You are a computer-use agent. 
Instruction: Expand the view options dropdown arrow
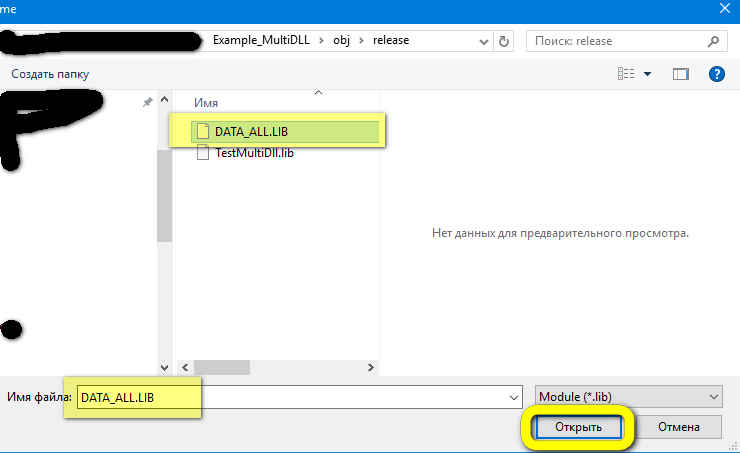click(648, 74)
